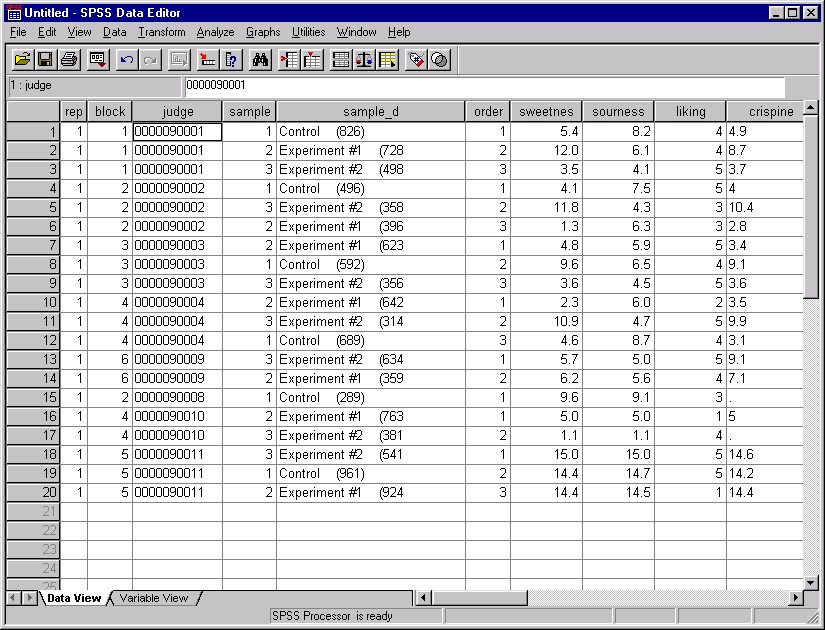825x630 pixels.
Task: Open the Graphs menu
Action: tap(263, 32)
